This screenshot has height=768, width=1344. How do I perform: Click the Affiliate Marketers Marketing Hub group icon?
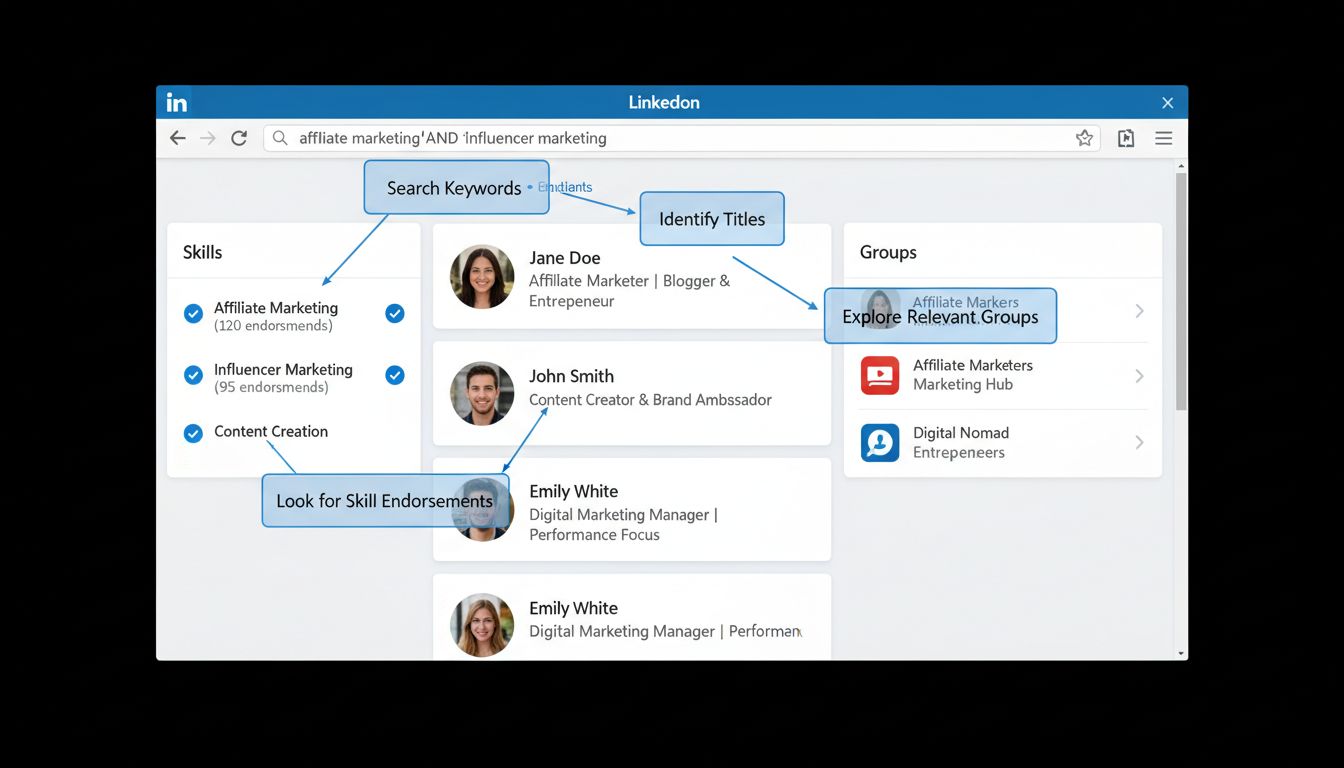879,376
